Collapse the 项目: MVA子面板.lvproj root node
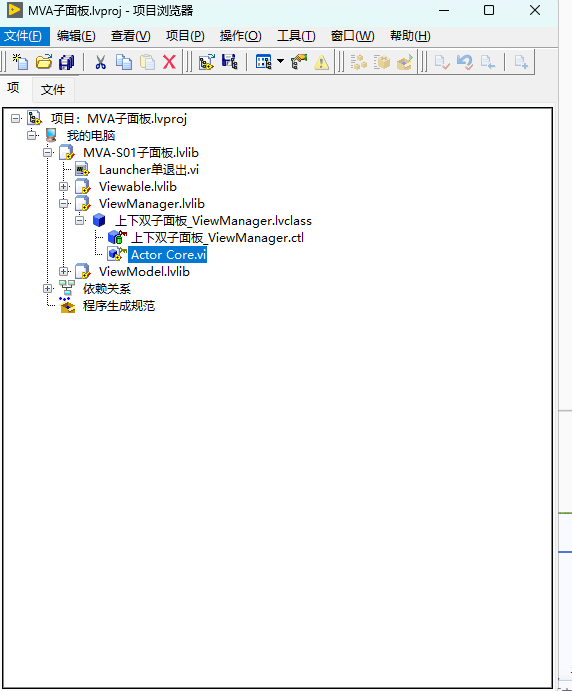The width and height of the screenshot is (572, 691). (x=15, y=119)
